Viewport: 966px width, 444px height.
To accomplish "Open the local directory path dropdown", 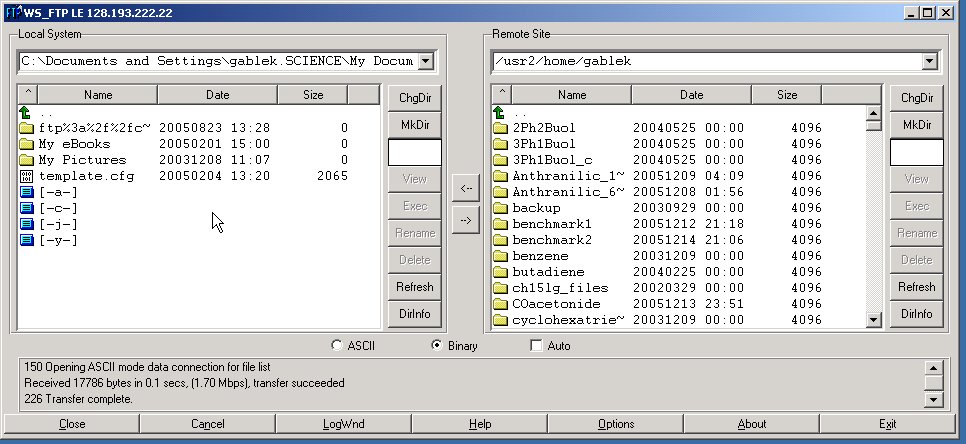I will pyautogui.click(x=426, y=61).
